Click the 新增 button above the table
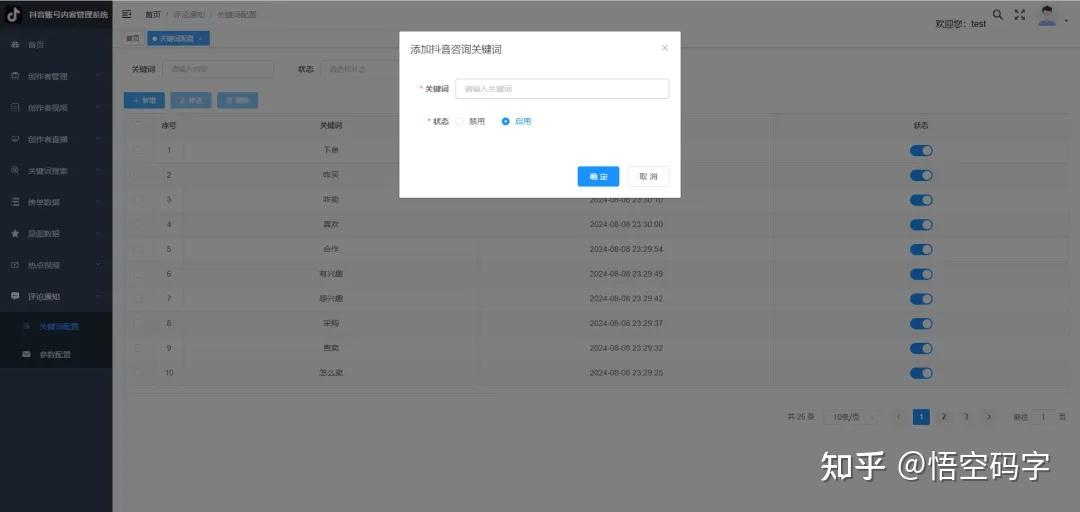Screen dimensions: 1080x512 (145, 101)
